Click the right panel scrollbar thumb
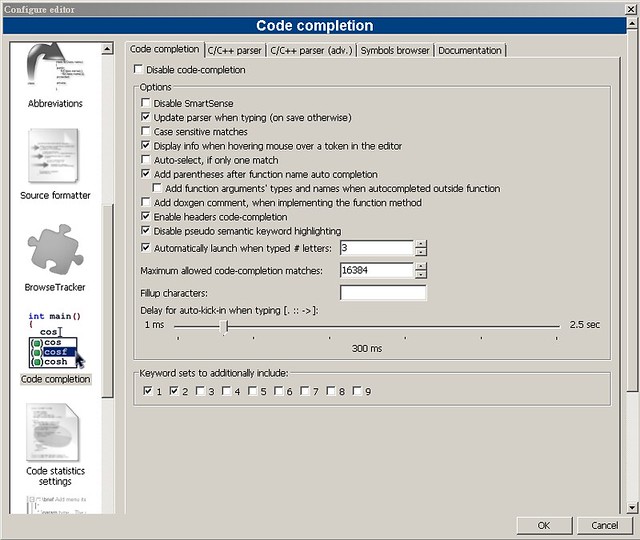Screen dimensions: 640x540 coord(631,210)
